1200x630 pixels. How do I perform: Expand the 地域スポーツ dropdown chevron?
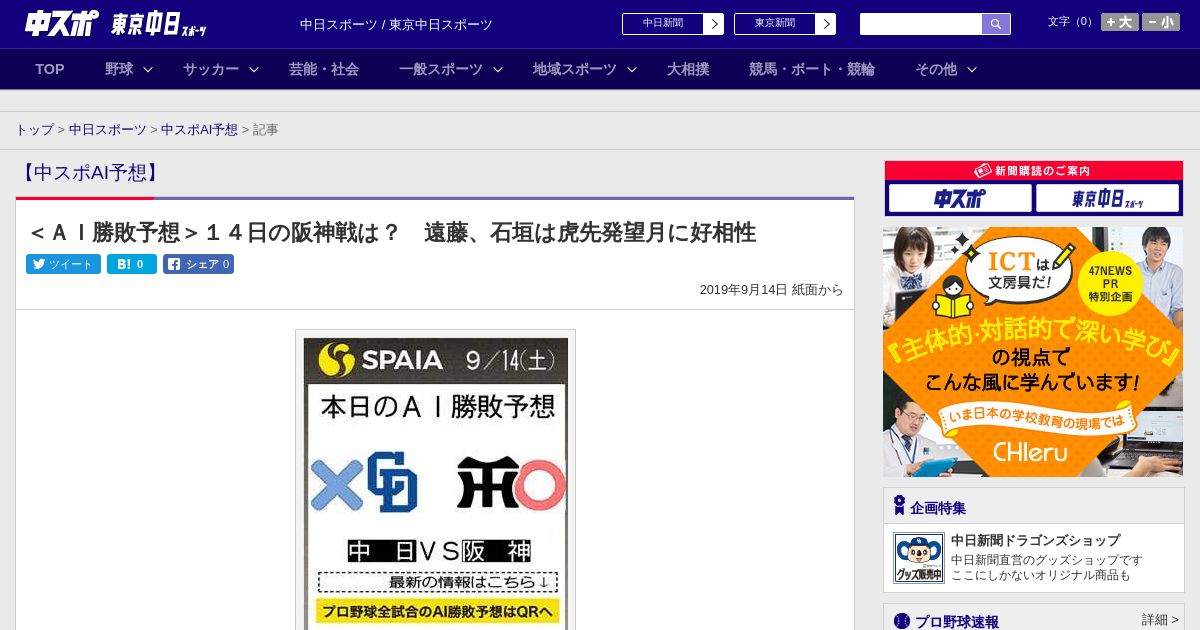point(632,69)
